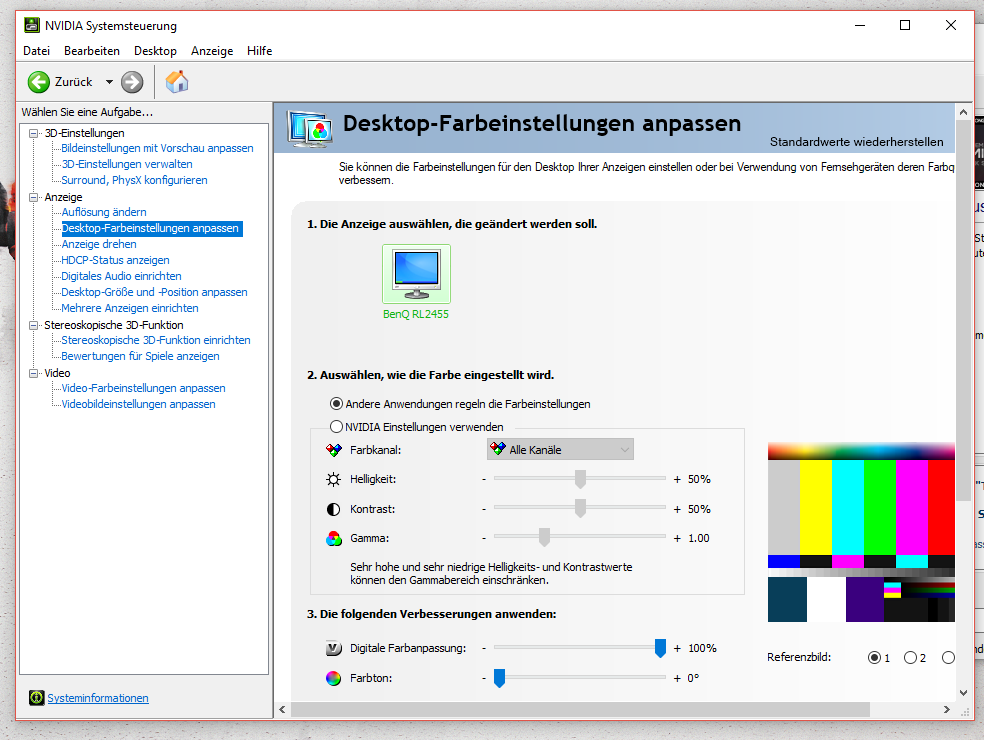Screen dimensions: 984x740
Task: Open Anzeige drehen
Action: tap(99, 244)
